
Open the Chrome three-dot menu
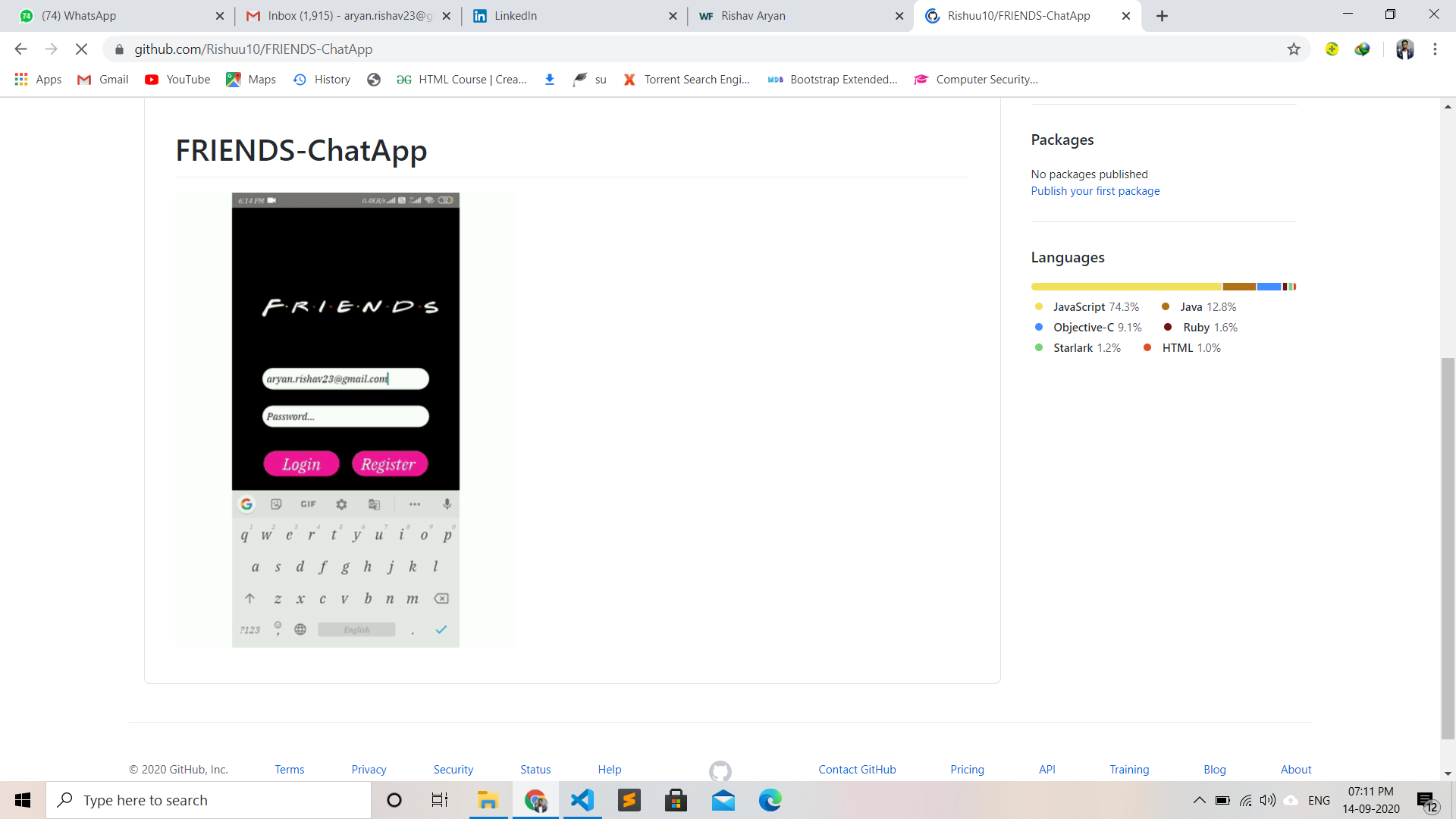pyautogui.click(x=1435, y=49)
